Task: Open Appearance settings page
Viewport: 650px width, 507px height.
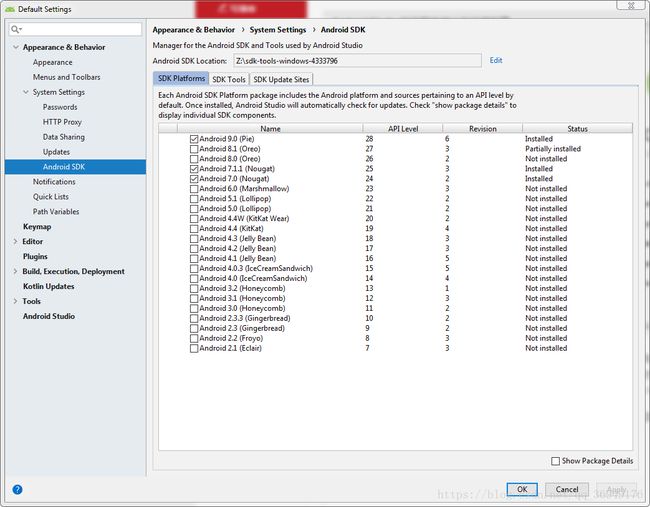Action: 53,62
